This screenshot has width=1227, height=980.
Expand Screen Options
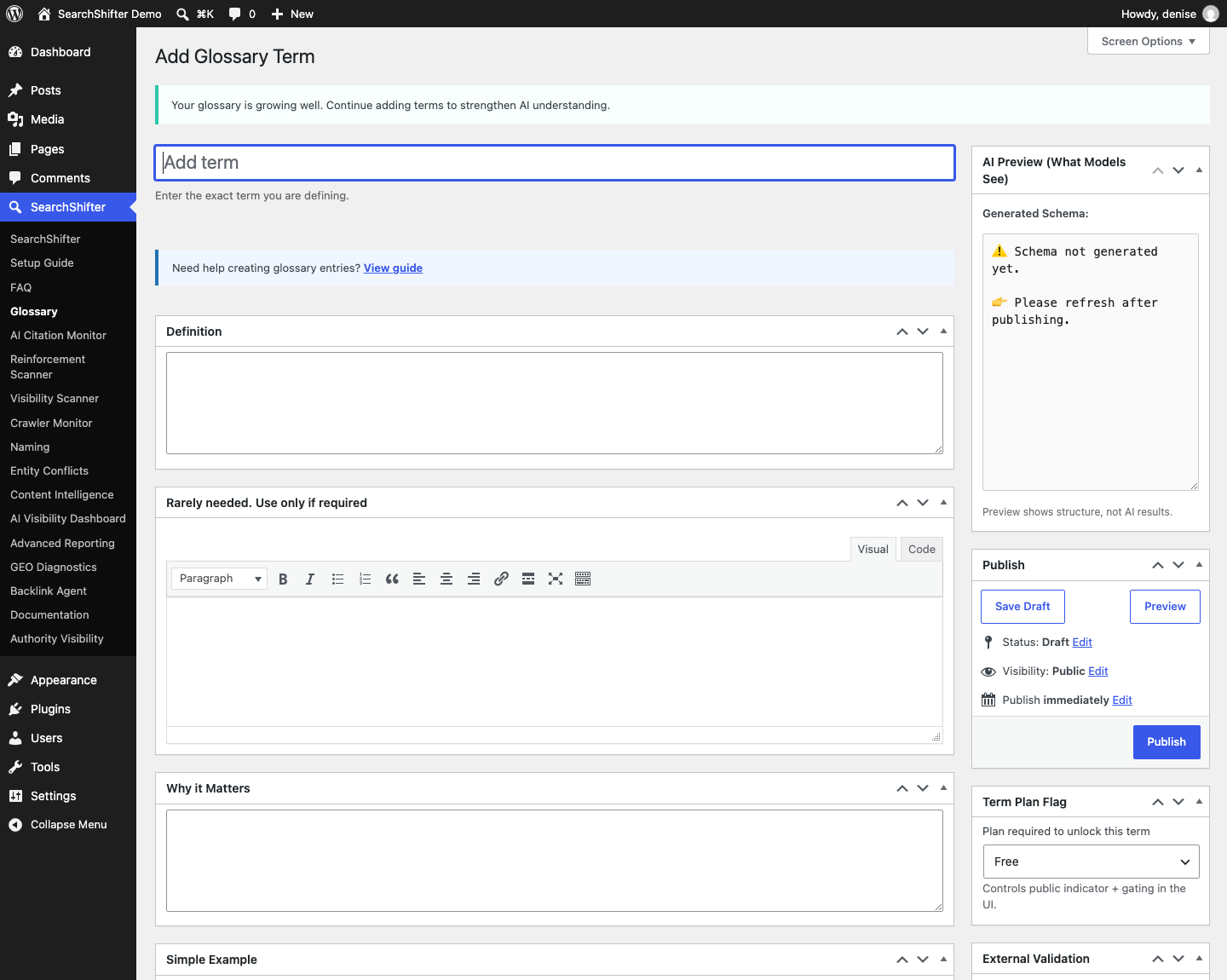[x=1149, y=41]
